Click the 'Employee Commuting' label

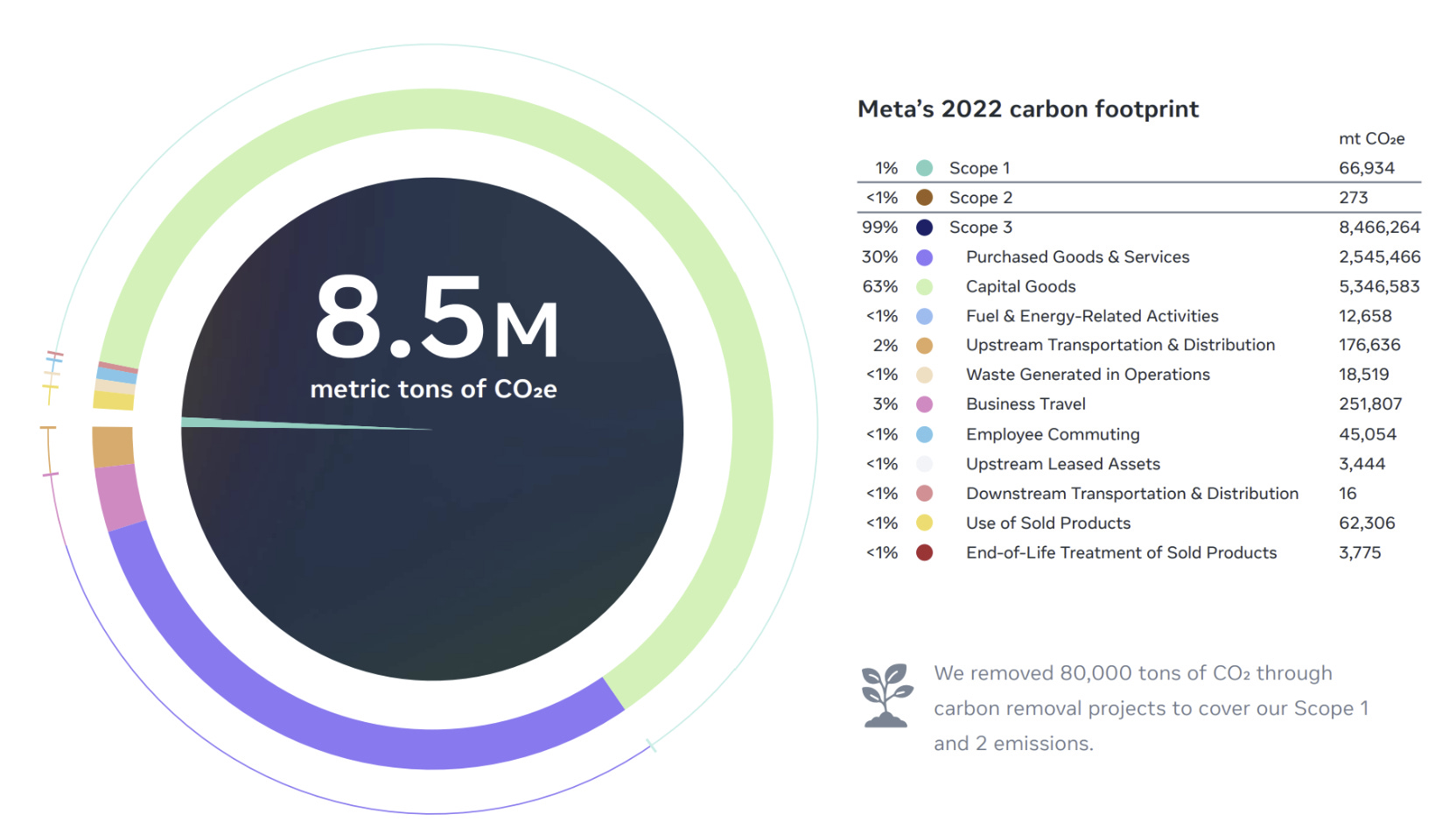1053,434
